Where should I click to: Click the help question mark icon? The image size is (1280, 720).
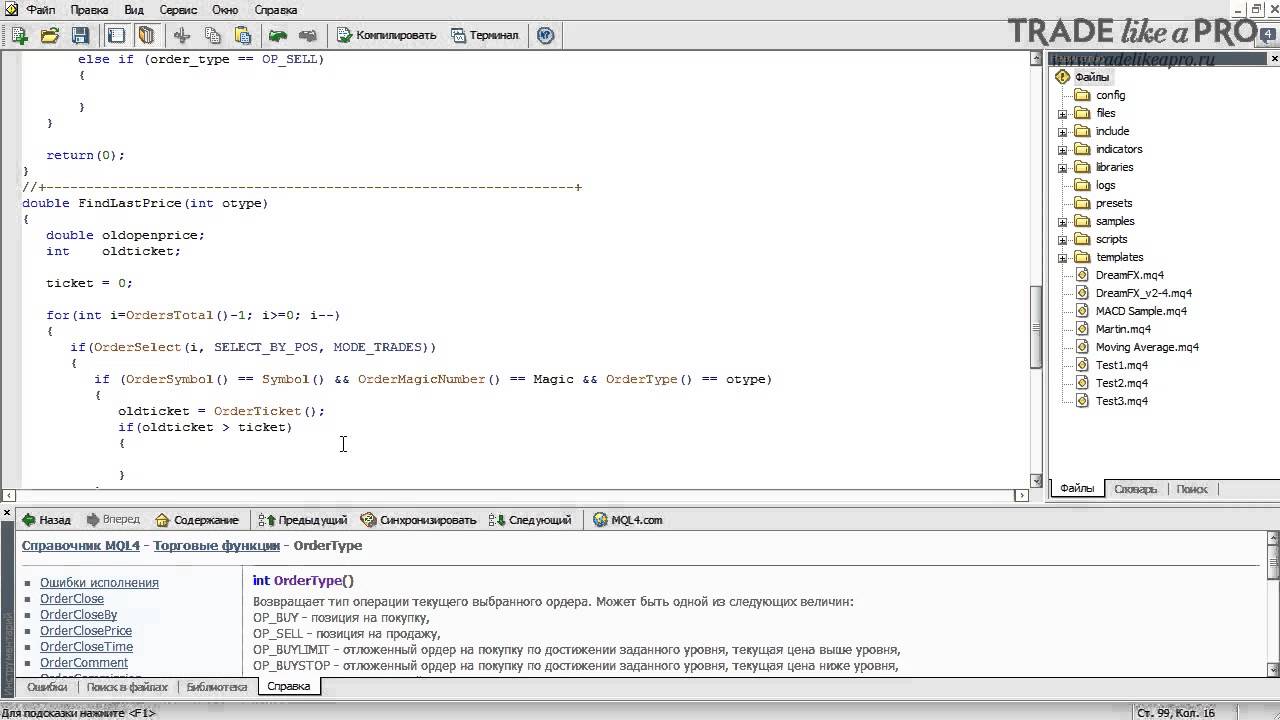click(x=546, y=35)
